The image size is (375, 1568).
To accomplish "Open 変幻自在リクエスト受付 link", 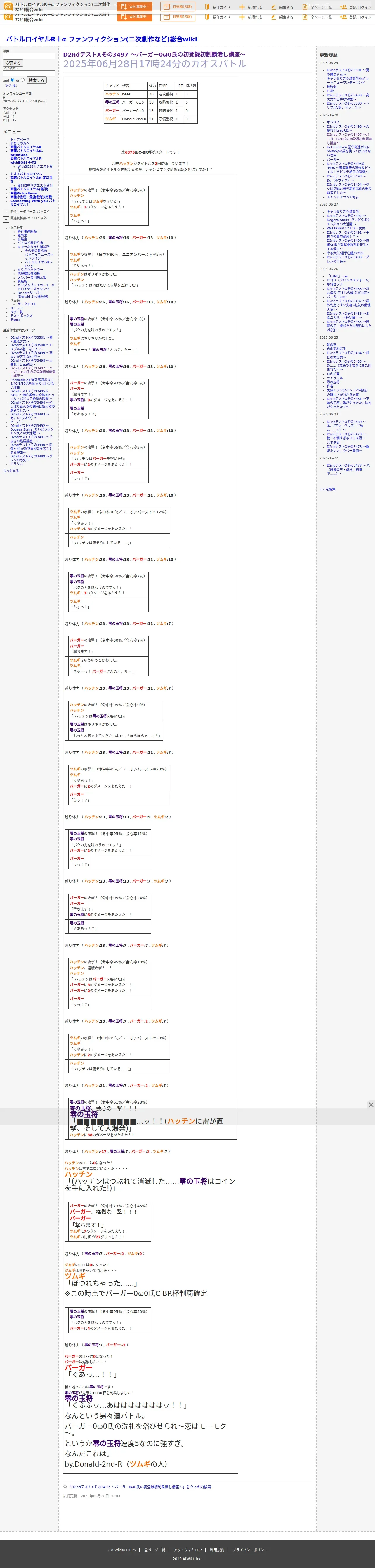I will (35, 186).
